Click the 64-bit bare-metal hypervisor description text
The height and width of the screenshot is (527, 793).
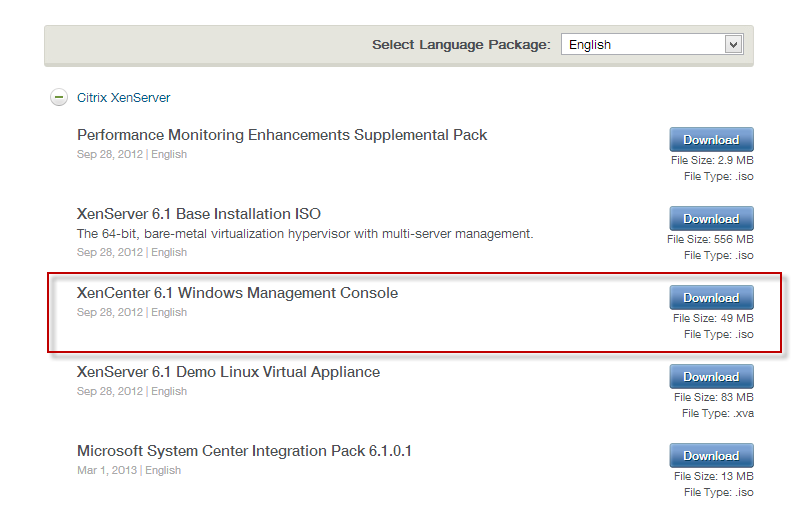pyautogui.click(x=305, y=234)
